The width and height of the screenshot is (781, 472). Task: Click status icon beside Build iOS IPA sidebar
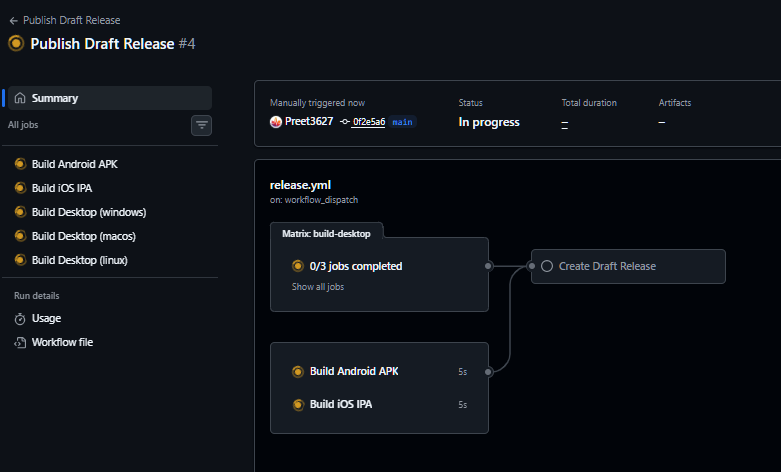pos(20,188)
